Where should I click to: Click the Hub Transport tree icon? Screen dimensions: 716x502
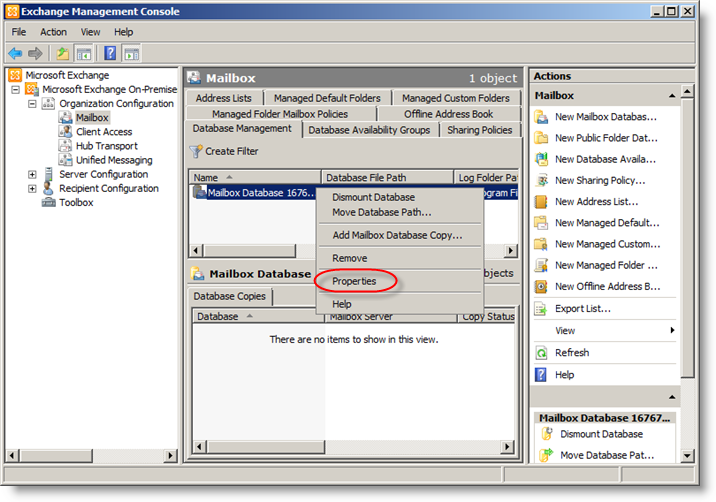click(65, 146)
